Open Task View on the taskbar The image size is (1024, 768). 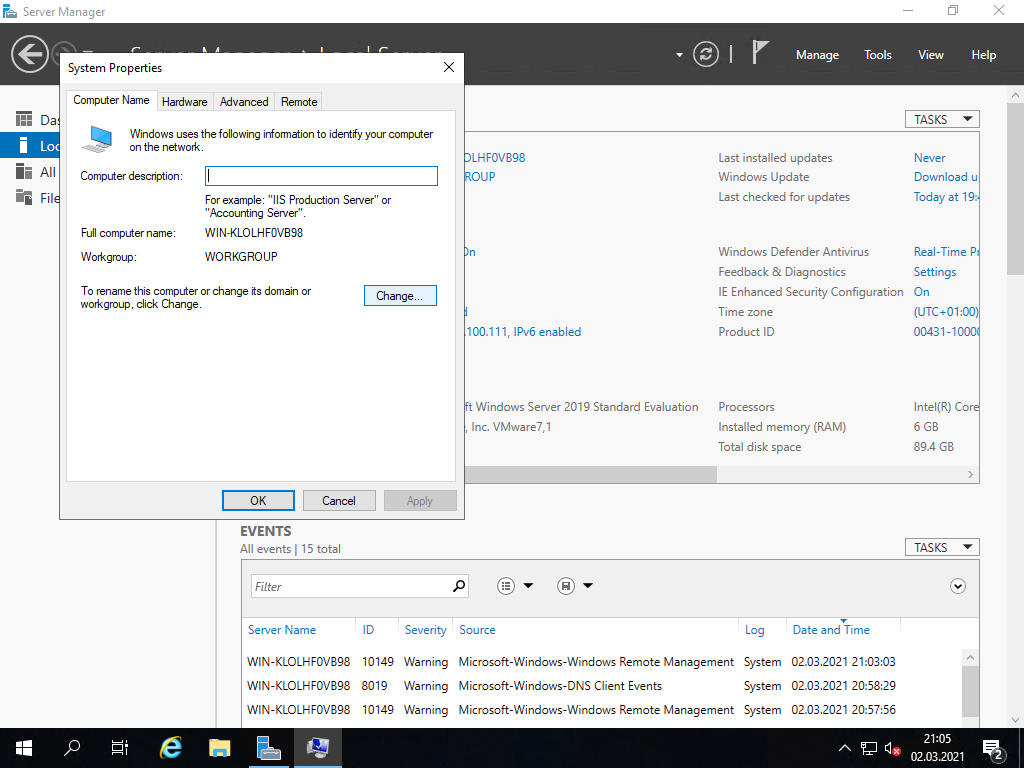pos(120,747)
